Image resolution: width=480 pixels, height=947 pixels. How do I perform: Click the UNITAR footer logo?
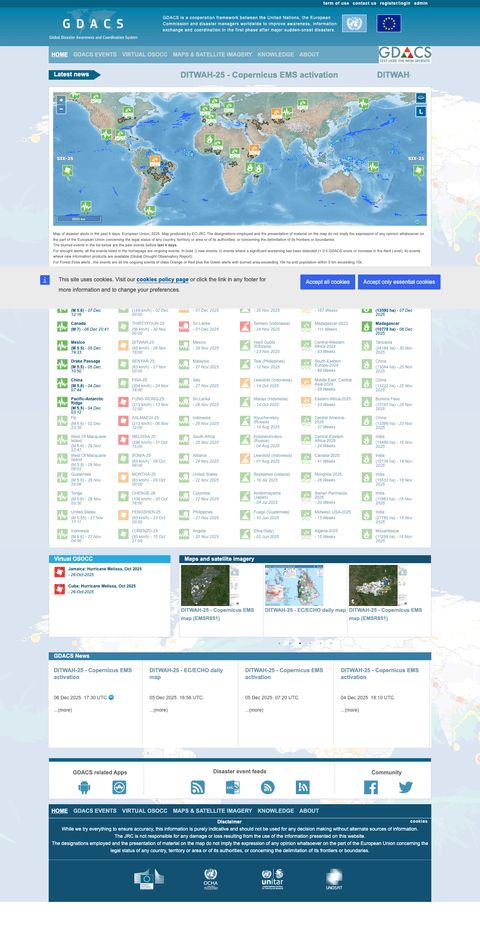coord(272,879)
